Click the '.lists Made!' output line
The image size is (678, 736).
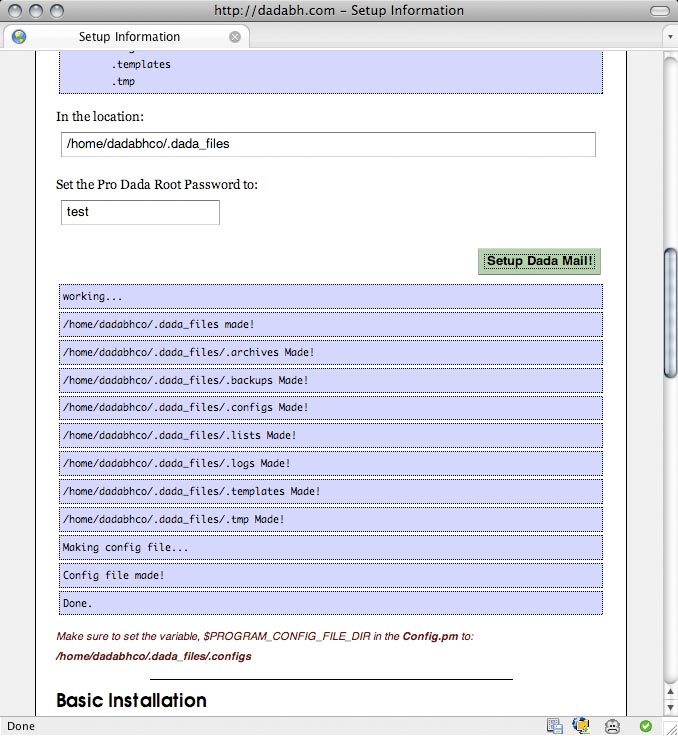tap(331, 436)
